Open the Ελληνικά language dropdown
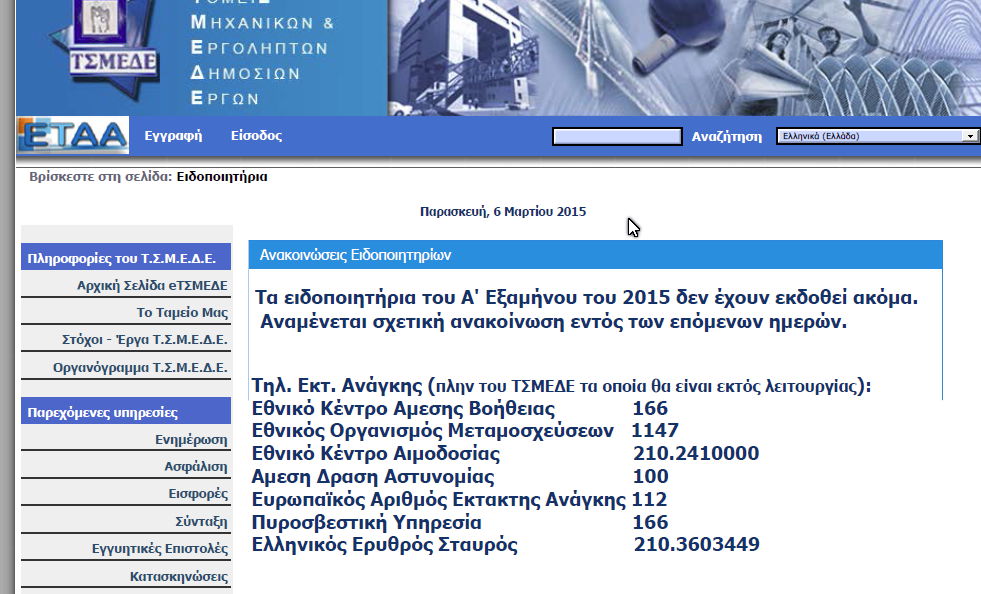981x594 pixels. tap(868, 136)
